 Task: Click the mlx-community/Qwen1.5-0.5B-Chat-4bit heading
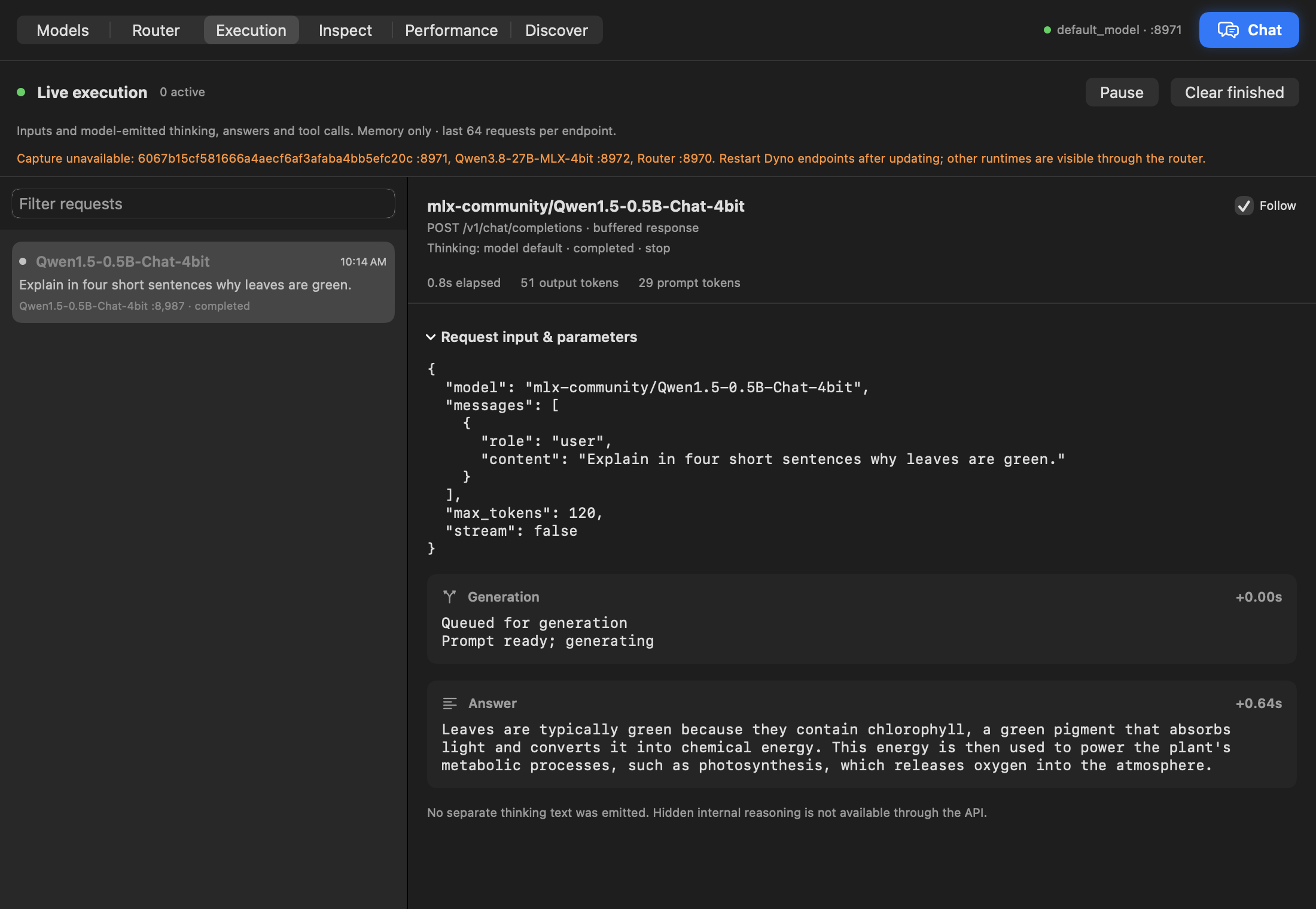[586, 206]
